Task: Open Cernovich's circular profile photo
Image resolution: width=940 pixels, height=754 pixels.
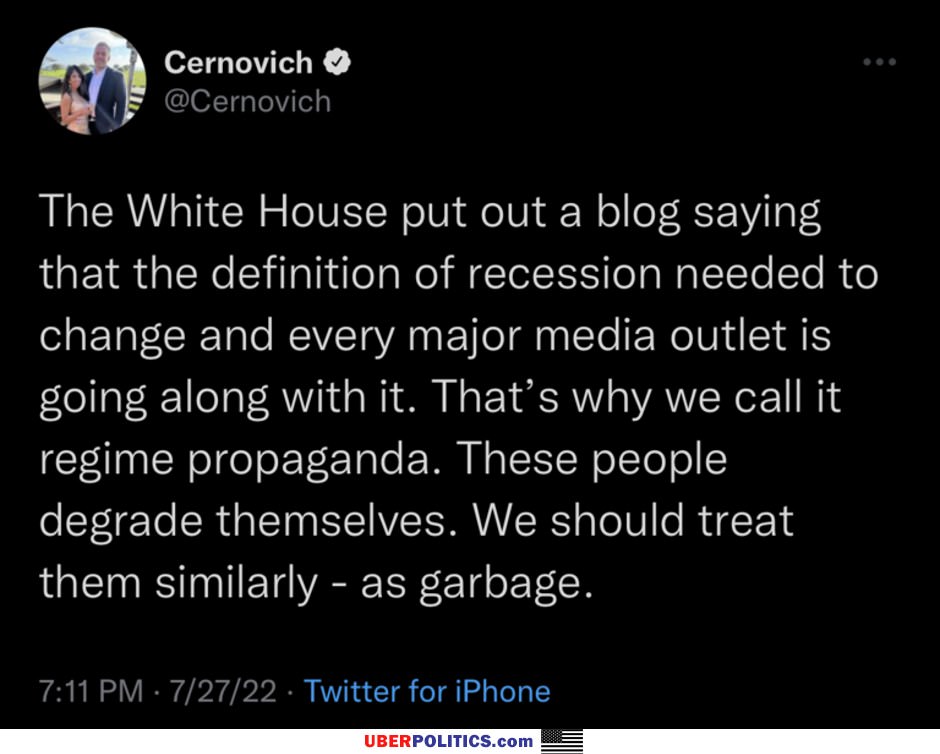Action: pos(92,81)
